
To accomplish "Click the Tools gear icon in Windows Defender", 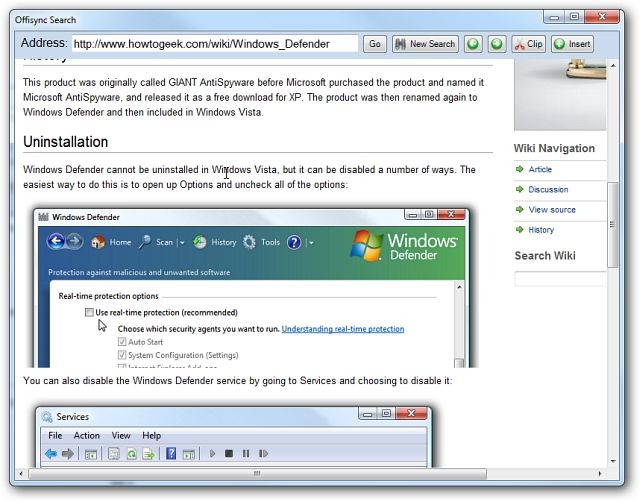I will pyautogui.click(x=249, y=242).
